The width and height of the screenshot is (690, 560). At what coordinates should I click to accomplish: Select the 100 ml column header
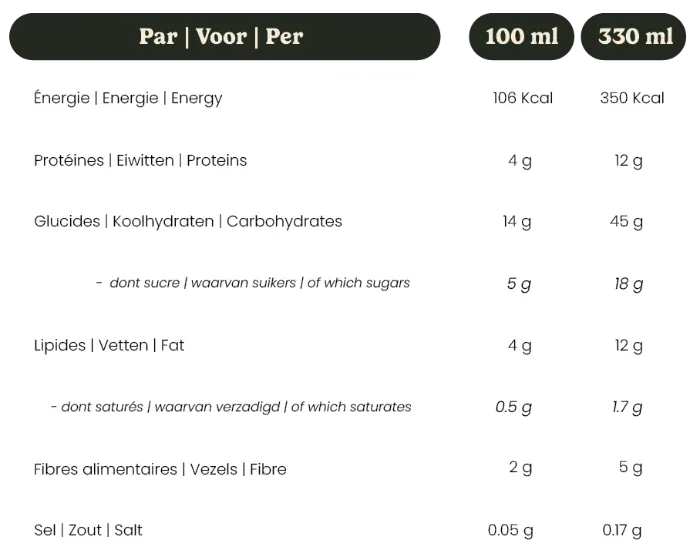(522, 37)
